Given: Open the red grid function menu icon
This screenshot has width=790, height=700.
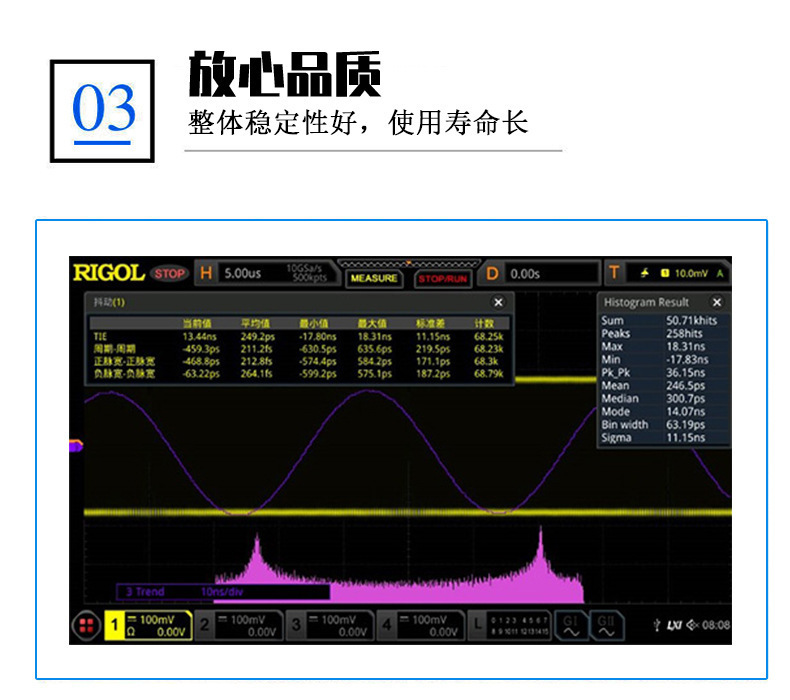Looking at the screenshot, I should [87, 625].
